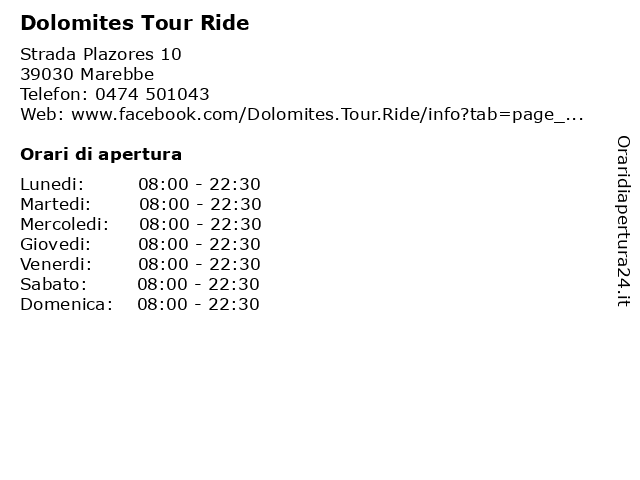Click the 39030 Marebbe postal line
Screen dimensions: 640x480
point(87,74)
